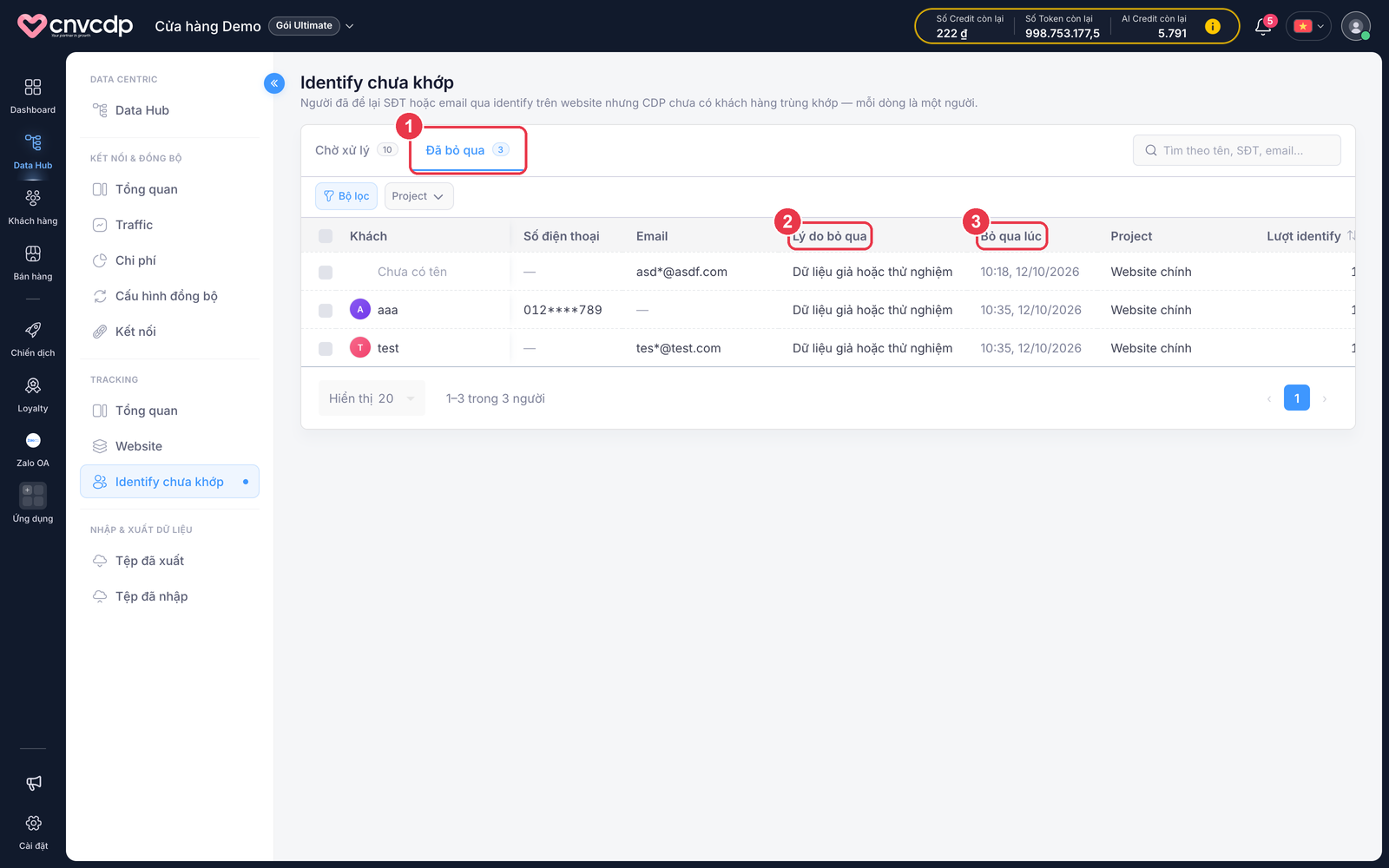This screenshot has width=1389, height=868.
Task: Click the Bộ lọc filter button
Action: (346, 196)
